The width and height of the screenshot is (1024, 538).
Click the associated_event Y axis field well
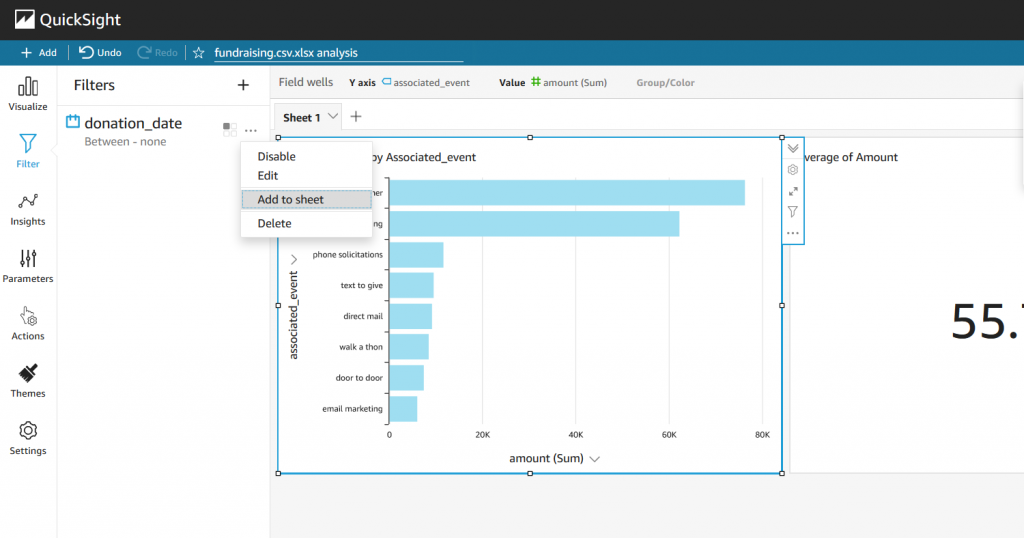427,82
